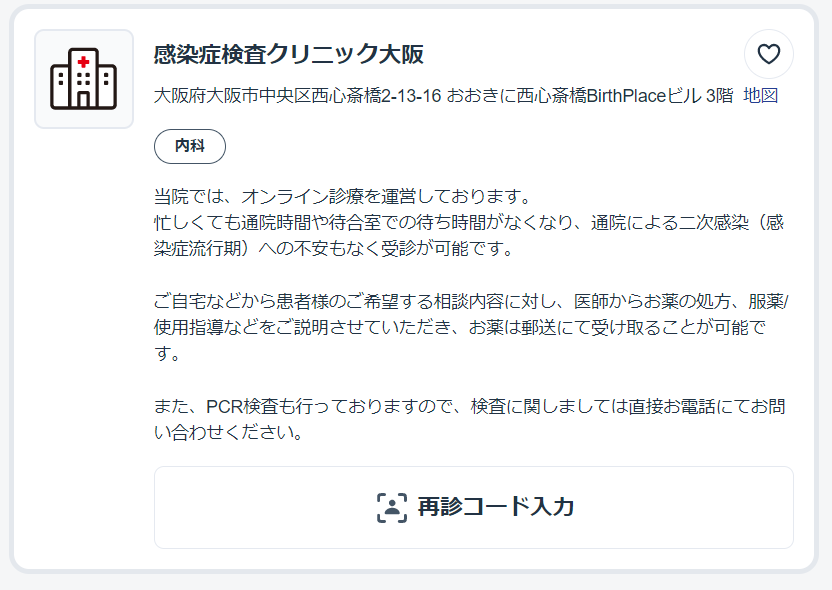Click the line 当院では、オンライン診療を運営しております
The height and width of the screenshot is (590, 832).
pyautogui.click(x=342, y=197)
